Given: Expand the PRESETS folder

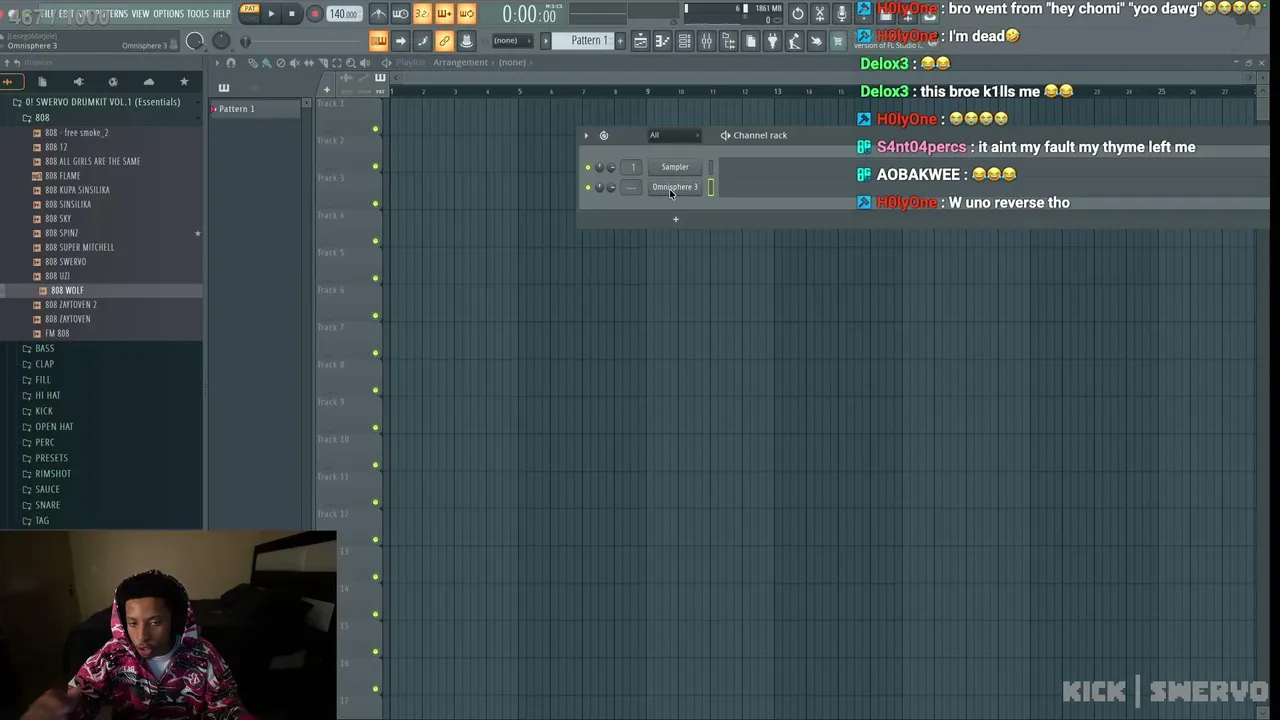Looking at the screenshot, I should coord(52,458).
